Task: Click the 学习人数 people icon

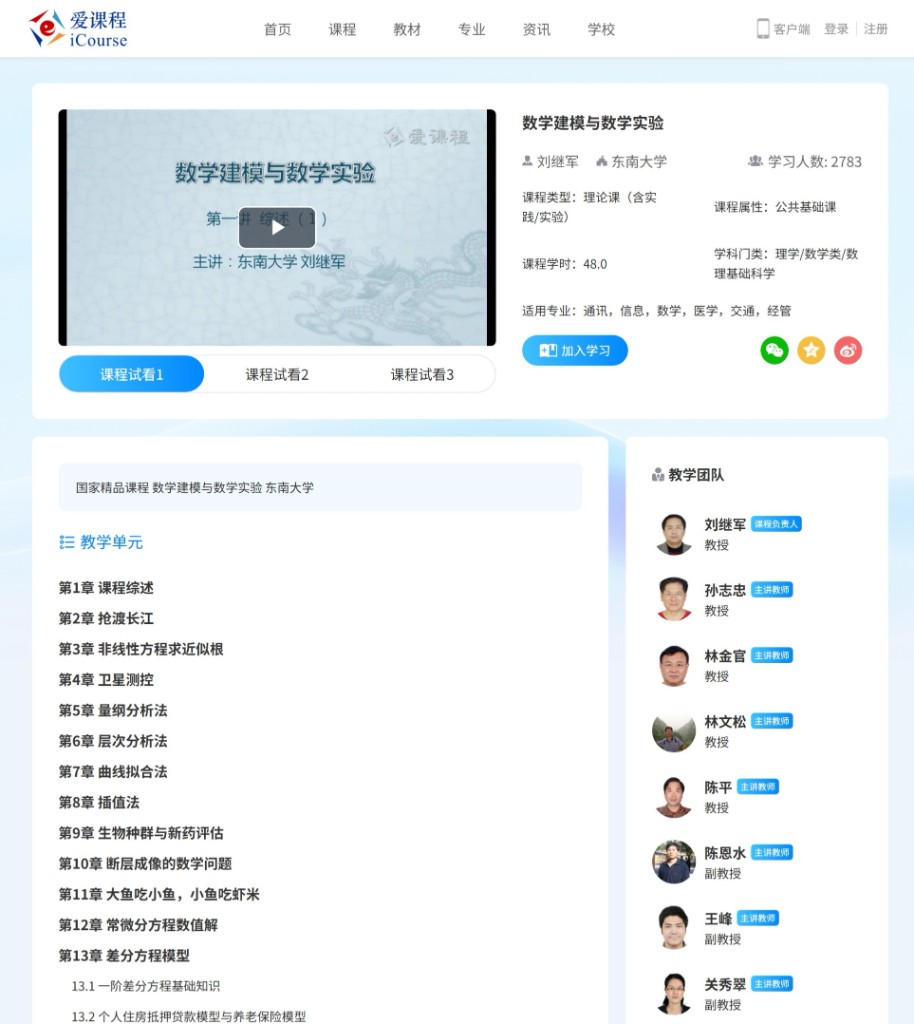Action: (x=755, y=161)
